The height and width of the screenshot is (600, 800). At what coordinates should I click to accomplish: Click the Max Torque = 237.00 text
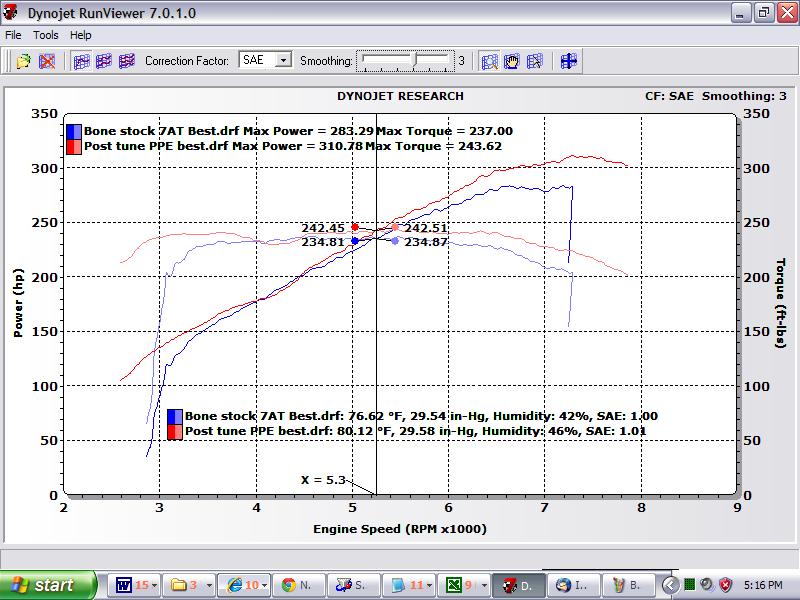[444, 131]
